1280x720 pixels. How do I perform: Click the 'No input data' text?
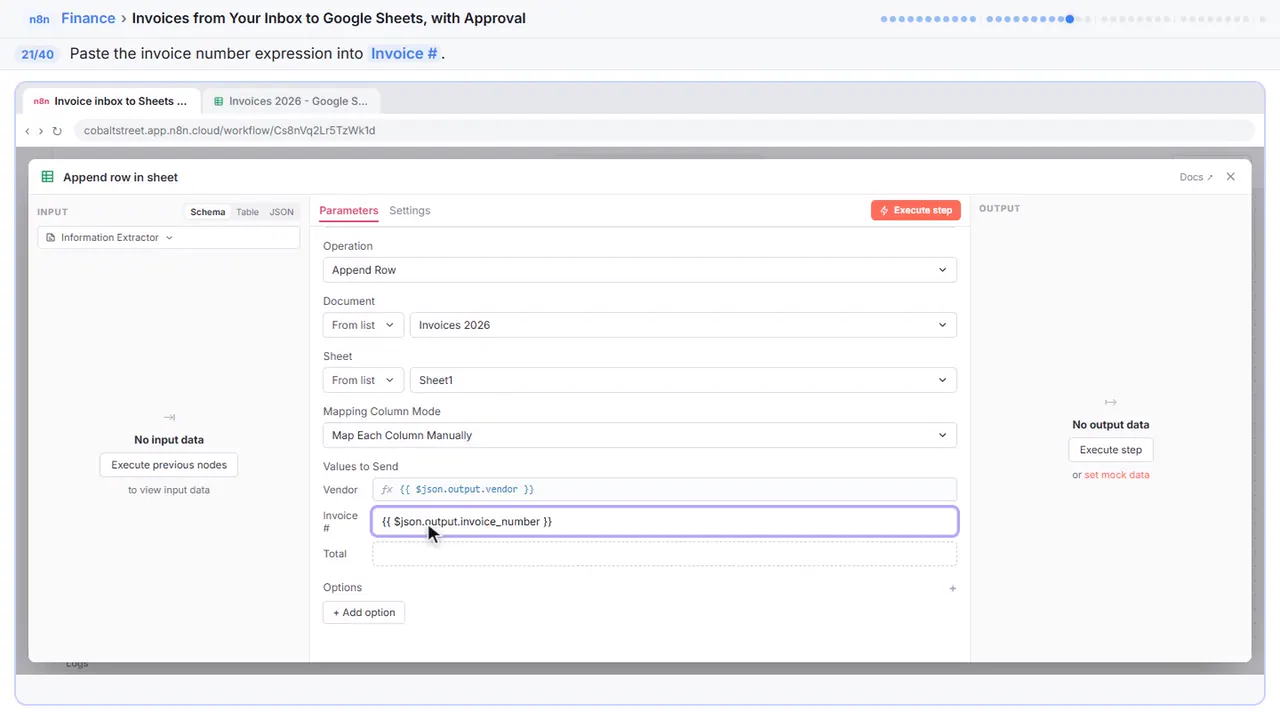point(169,440)
